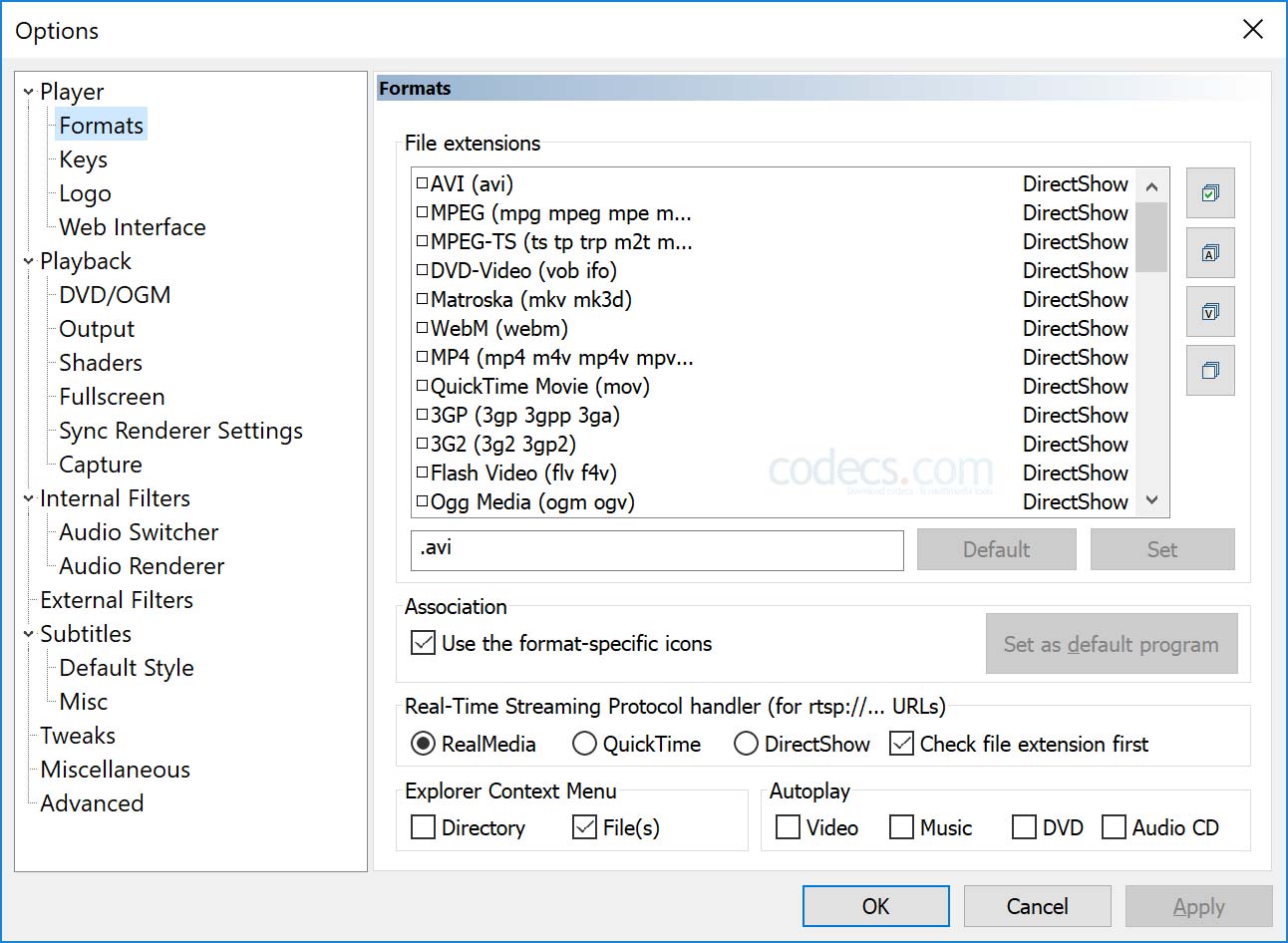Click the audio-only formats selection icon

(x=1210, y=252)
